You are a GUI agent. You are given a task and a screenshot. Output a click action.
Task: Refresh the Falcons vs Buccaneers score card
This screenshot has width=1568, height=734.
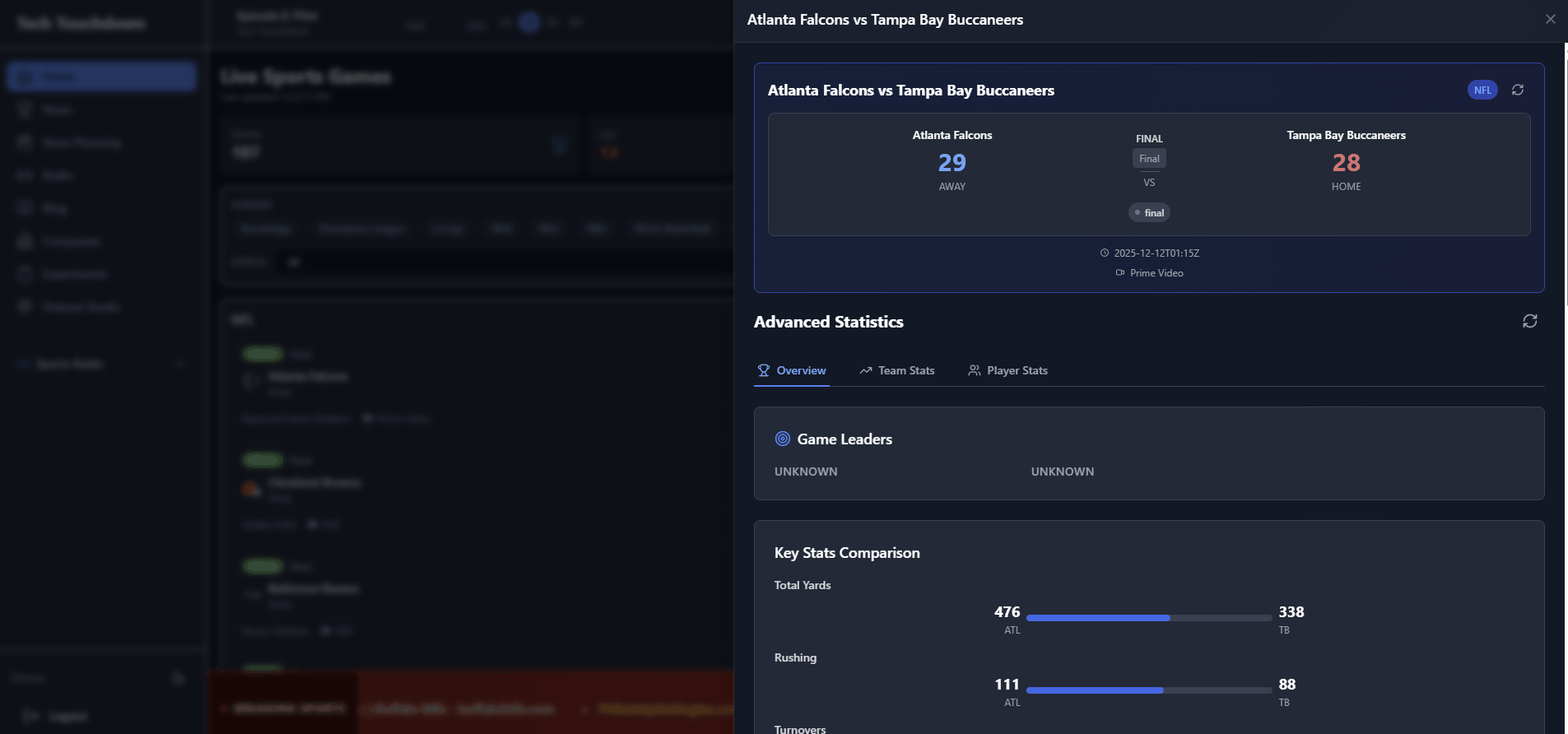click(x=1518, y=90)
